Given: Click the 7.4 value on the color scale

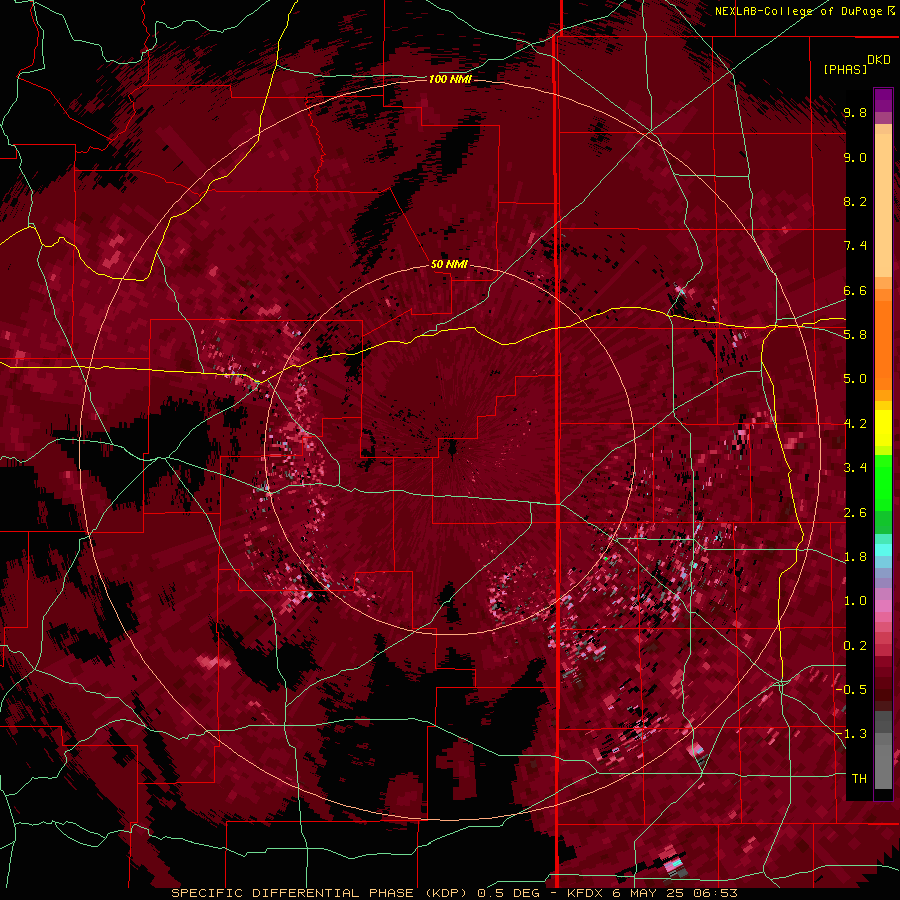Looking at the screenshot, I should 855,246.
